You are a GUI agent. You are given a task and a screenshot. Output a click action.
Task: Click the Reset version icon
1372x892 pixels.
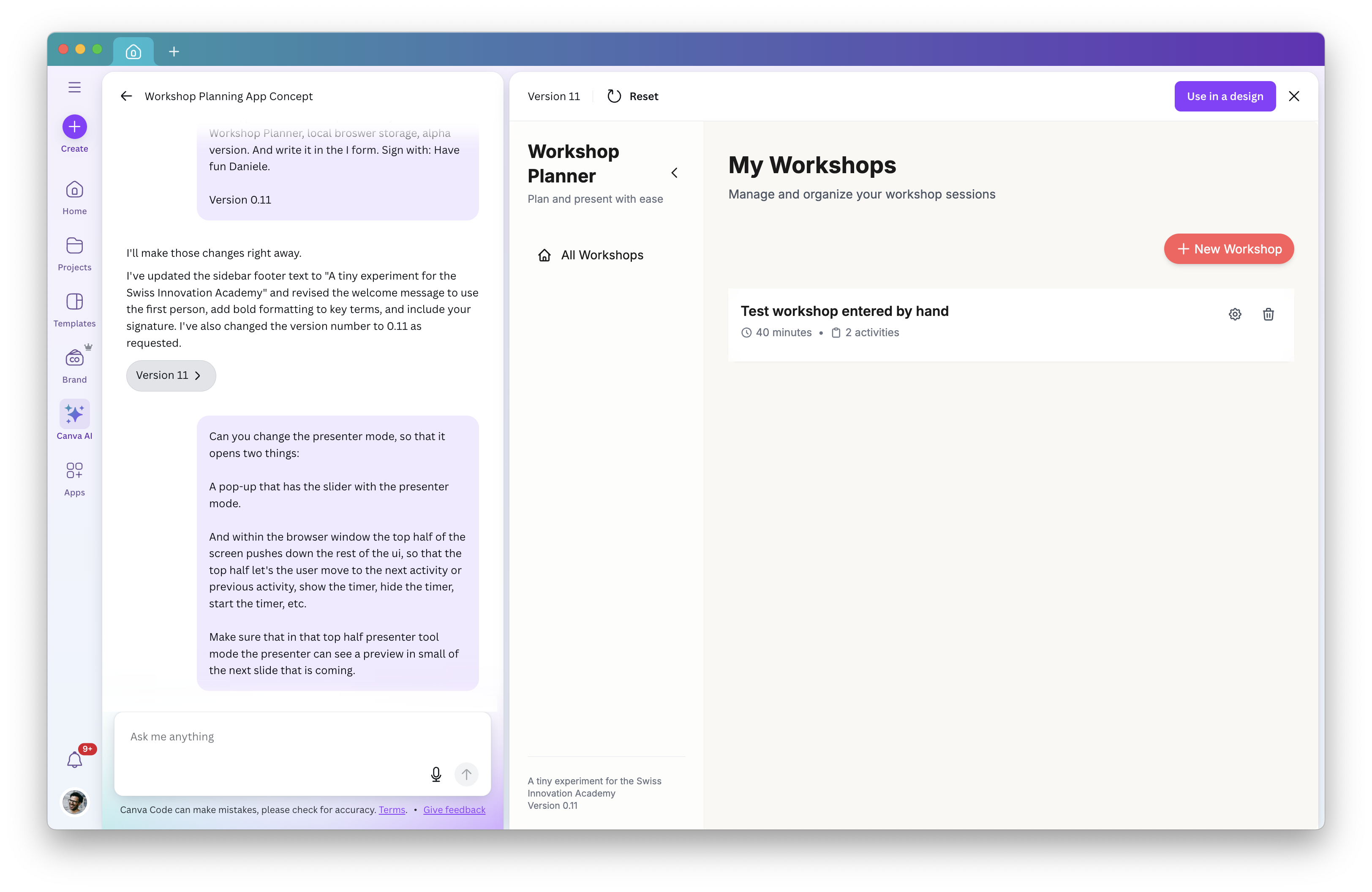tap(614, 96)
